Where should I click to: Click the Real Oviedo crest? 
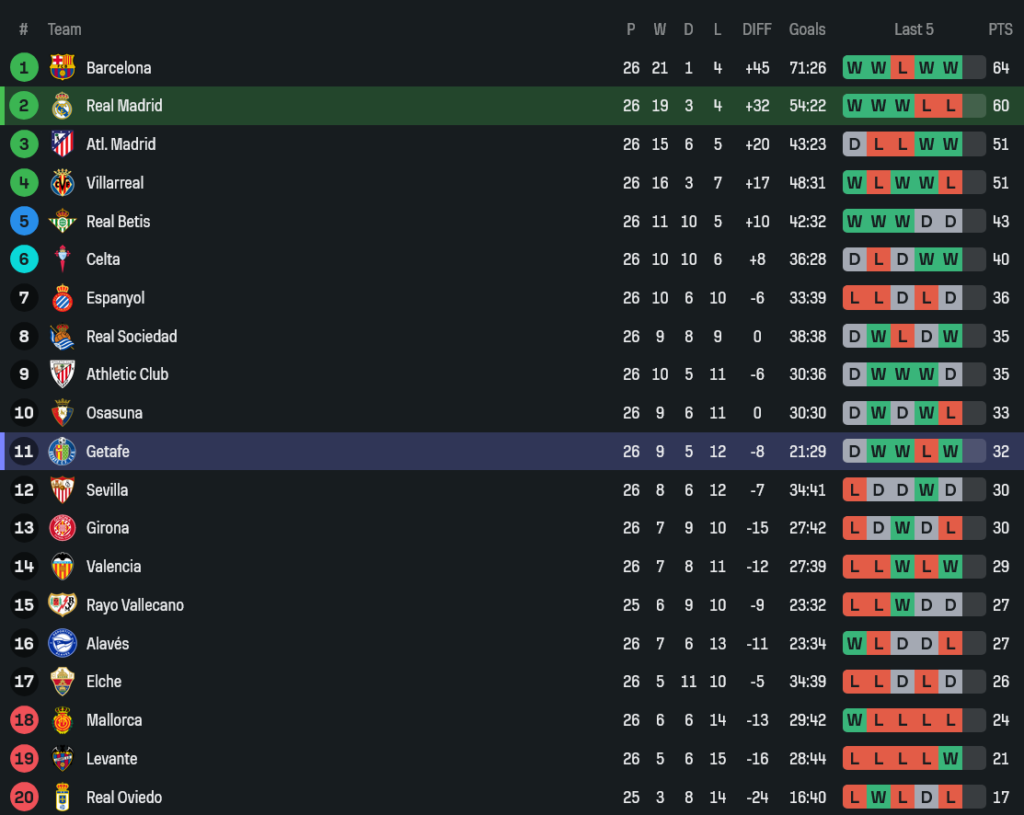(x=62, y=797)
